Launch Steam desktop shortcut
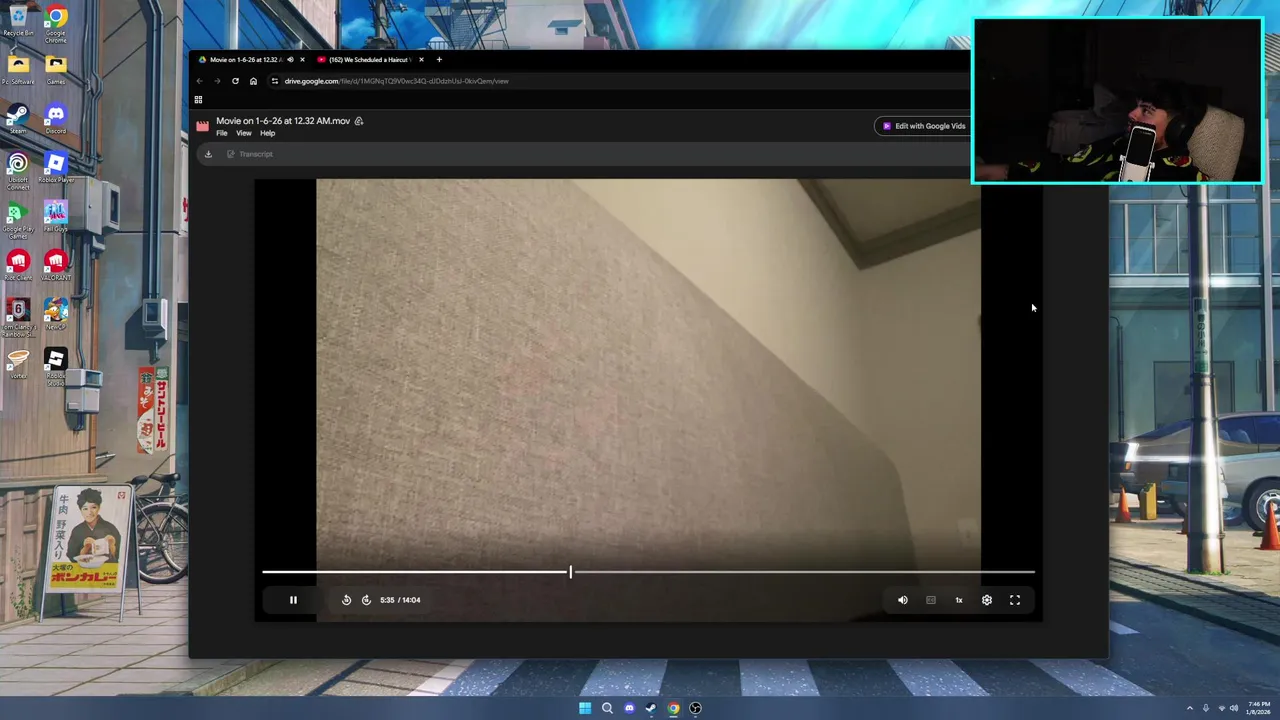Screen dimensions: 1280x720 (18, 118)
